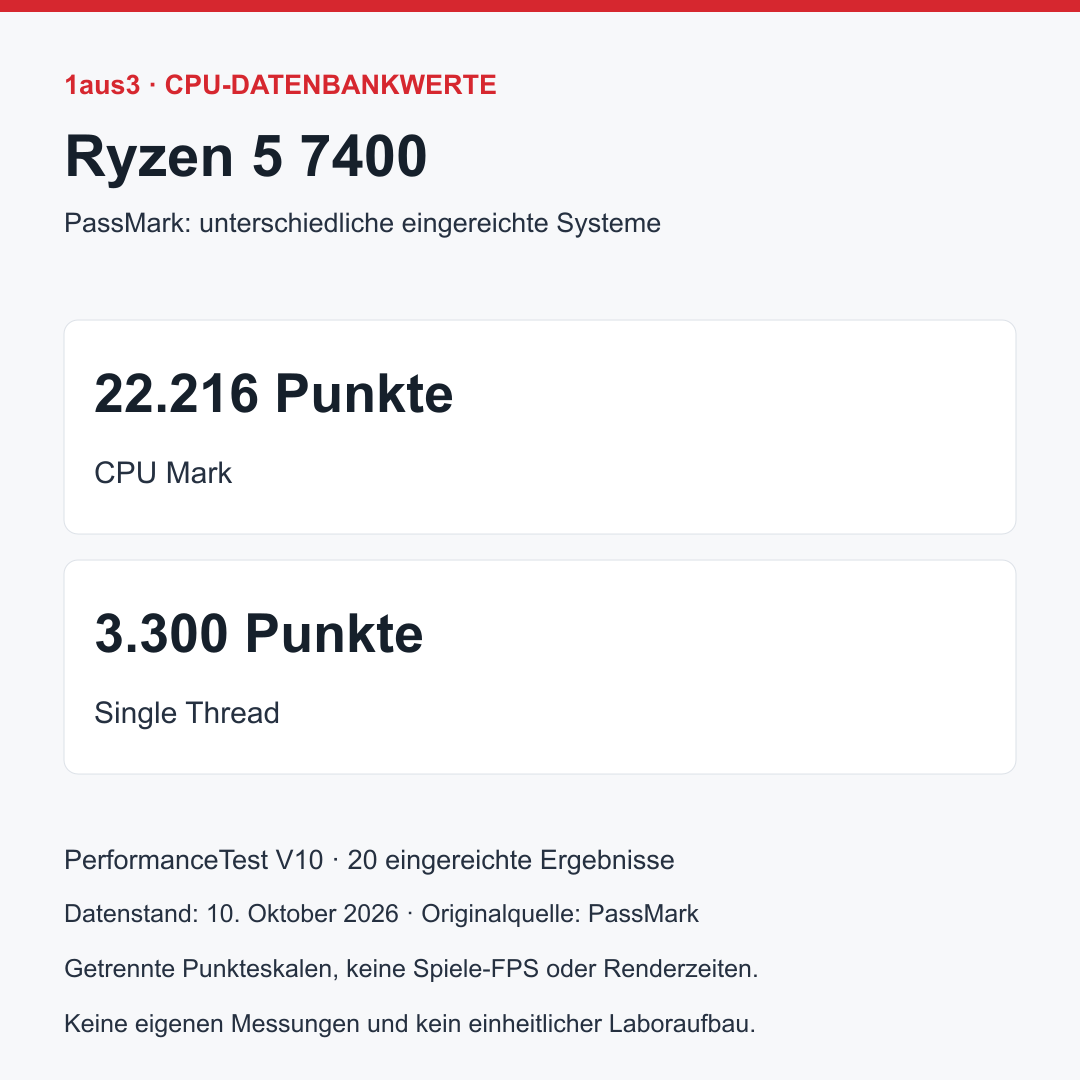Click the '22.216 Punkte' score value
The width and height of the screenshot is (1080, 1080).
[x=273, y=394]
